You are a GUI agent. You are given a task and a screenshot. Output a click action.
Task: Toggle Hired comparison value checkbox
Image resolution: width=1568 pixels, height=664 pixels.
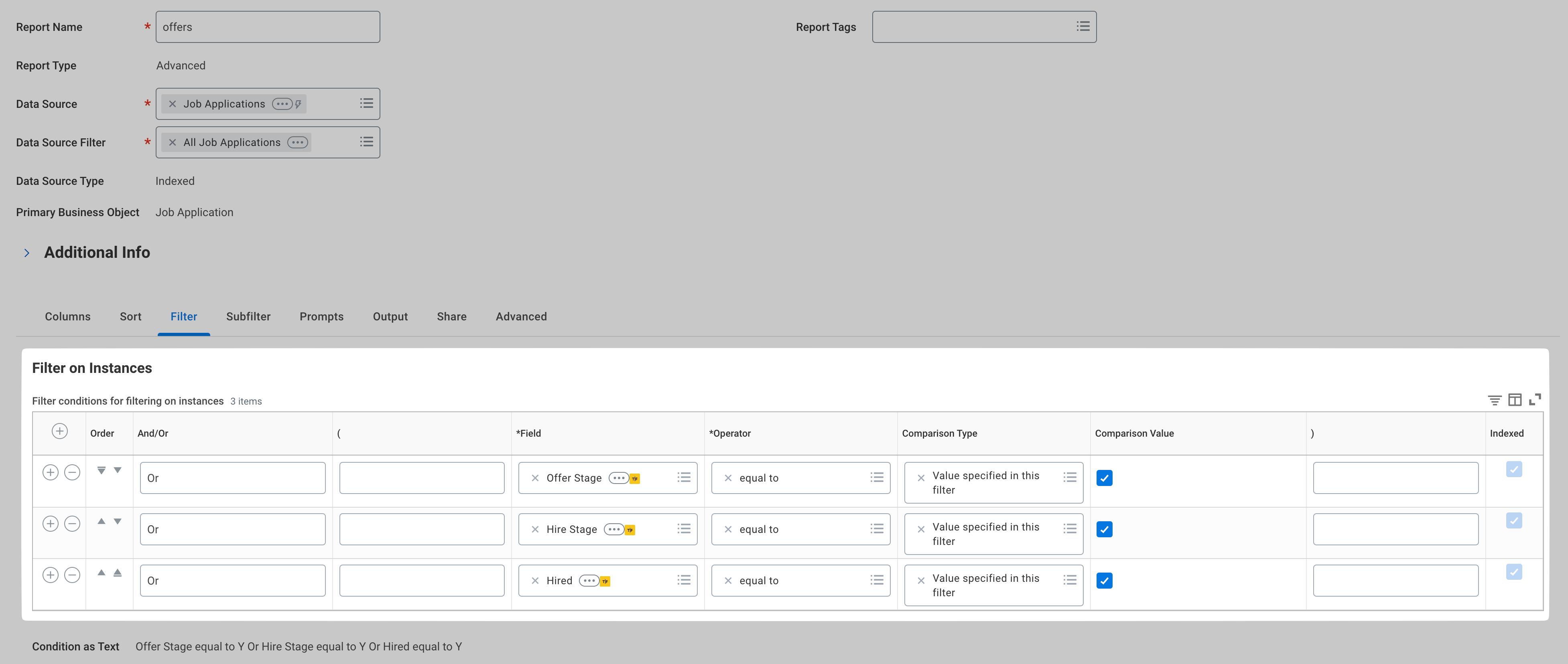[1104, 581]
